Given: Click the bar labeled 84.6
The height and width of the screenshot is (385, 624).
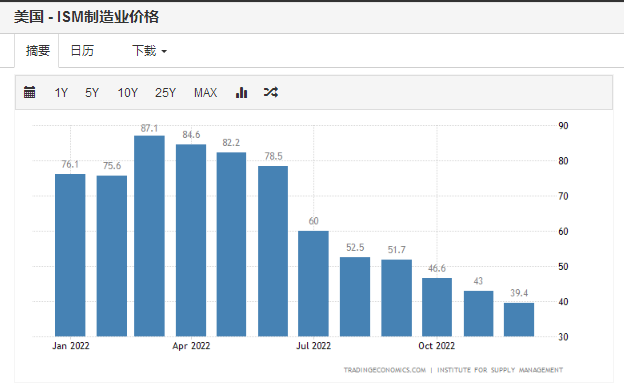Looking at the screenshot, I should click(191, 240).
